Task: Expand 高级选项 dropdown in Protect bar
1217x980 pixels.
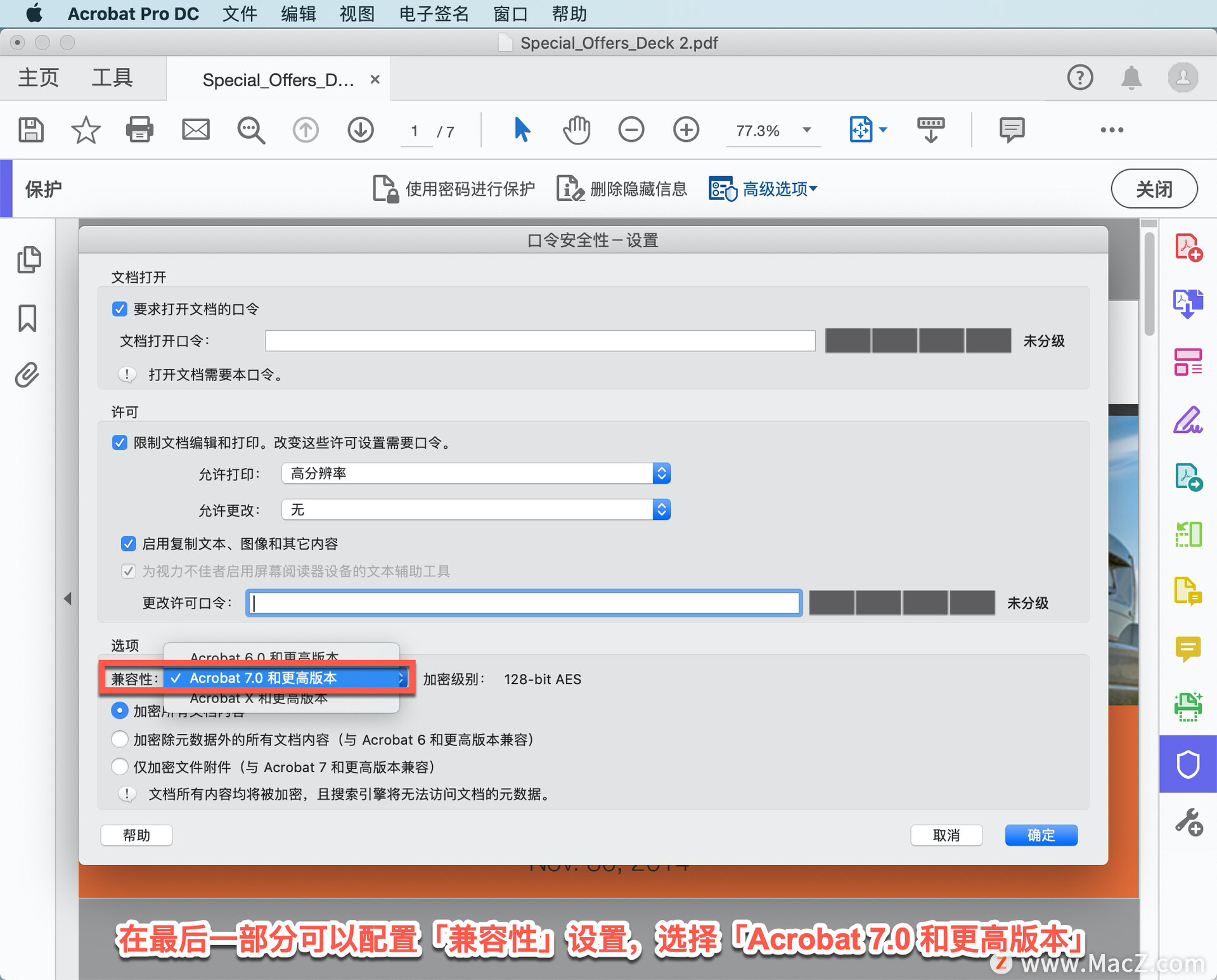Action: point(764,189)
